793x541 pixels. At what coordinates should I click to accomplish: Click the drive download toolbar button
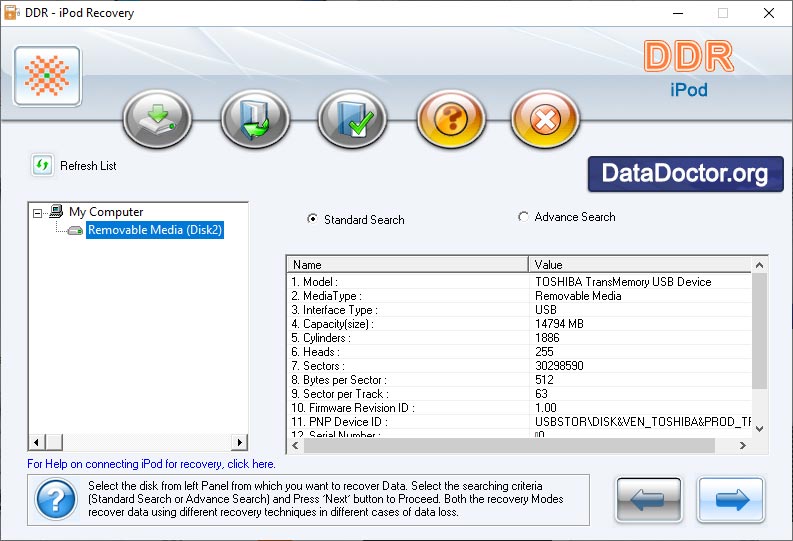click(x=157, y=119)
